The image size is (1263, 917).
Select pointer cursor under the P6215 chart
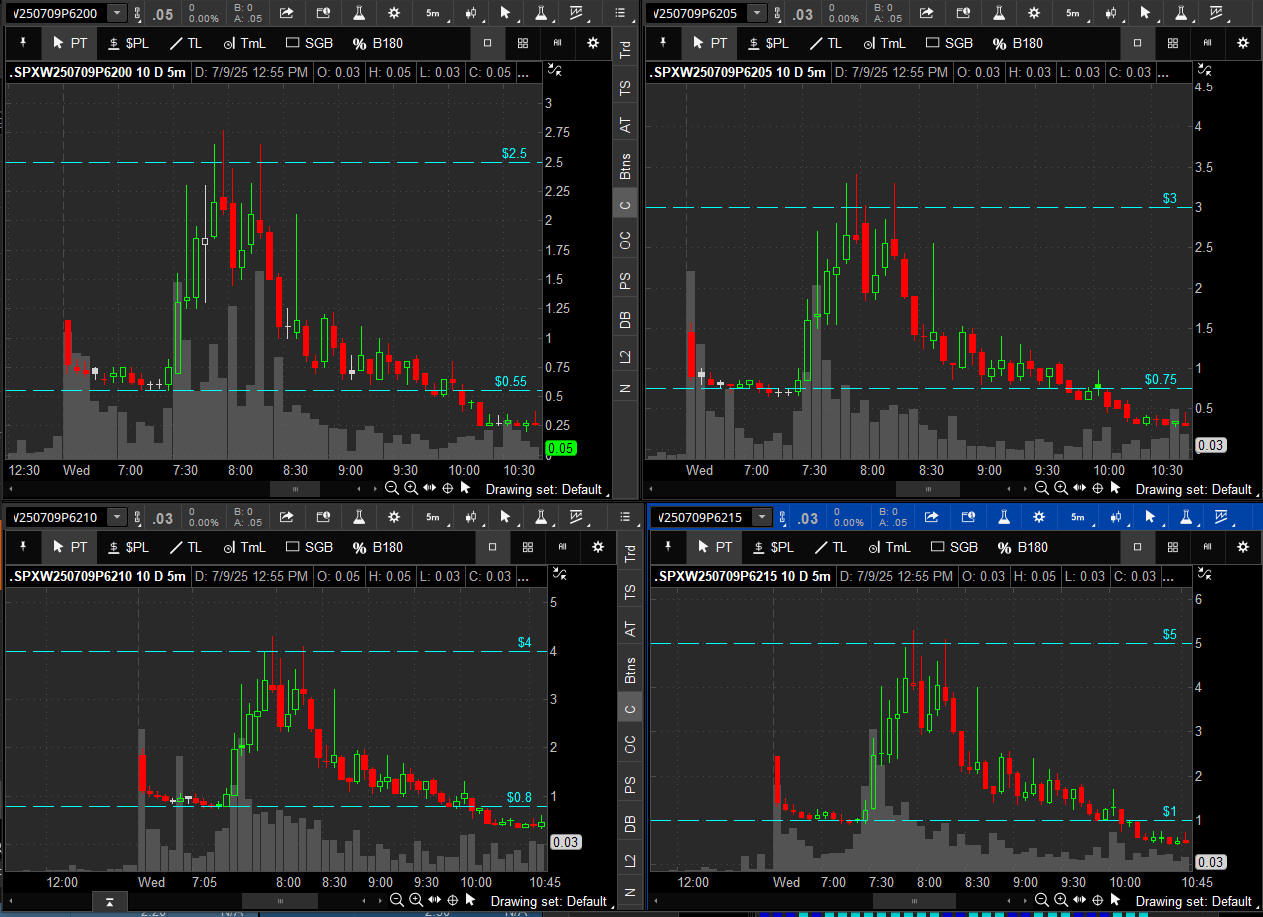tap(1115, 900)
